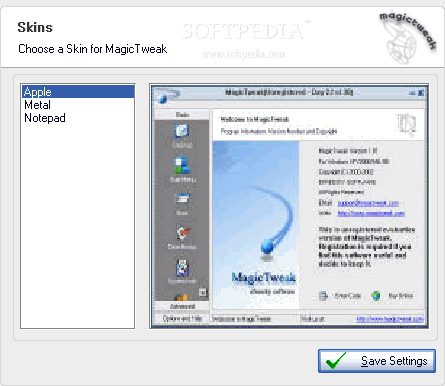Click the Apple skin preview thumbnail

tap(289, 206)
